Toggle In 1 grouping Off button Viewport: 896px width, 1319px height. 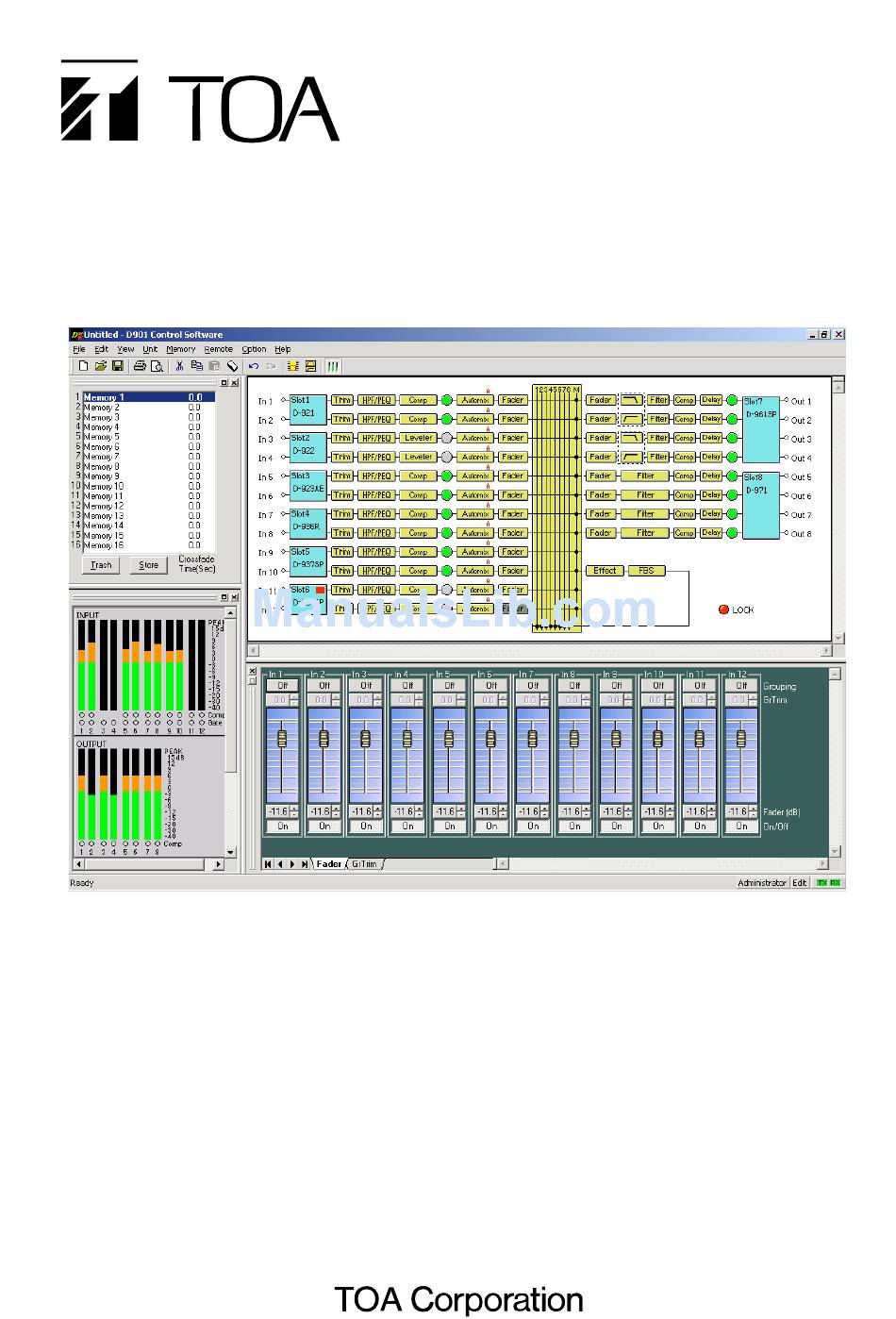(x=283, y=686)
